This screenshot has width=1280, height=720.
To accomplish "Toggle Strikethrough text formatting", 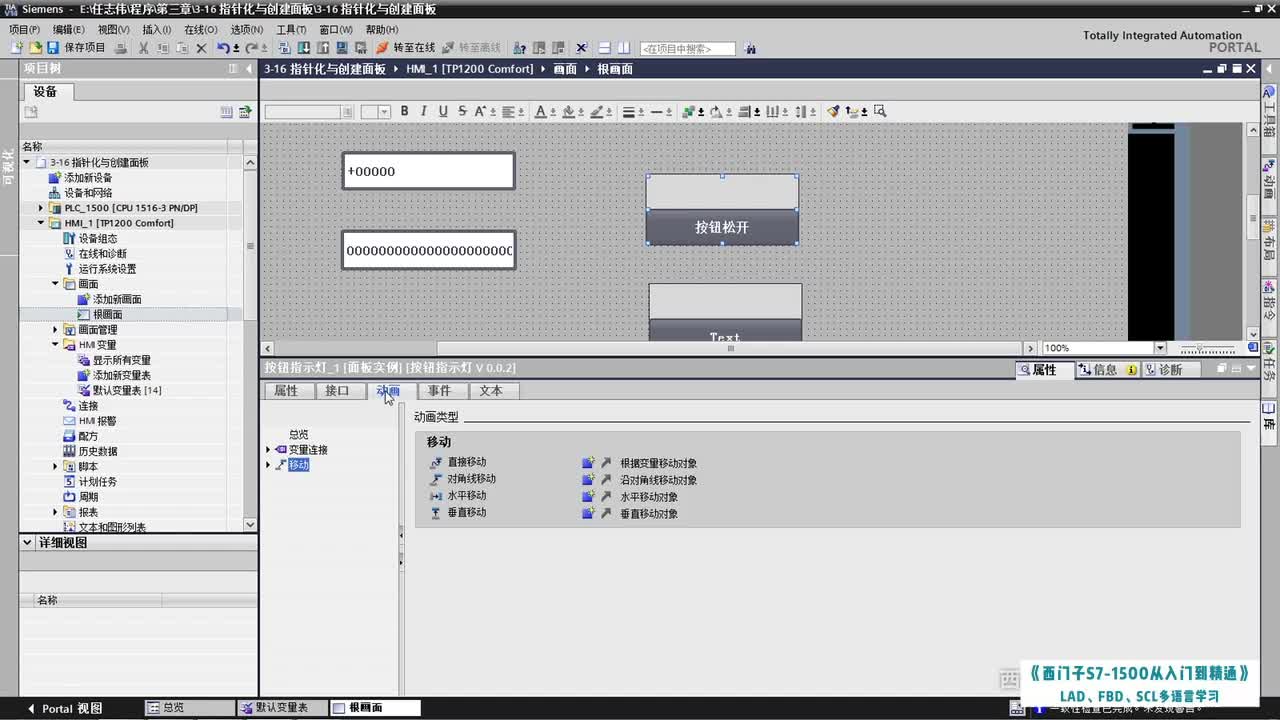I will point(462,111).
